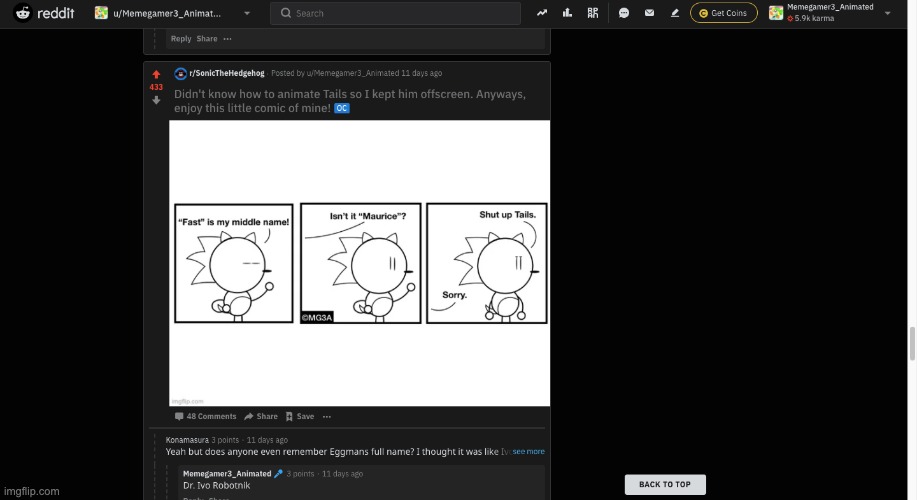Save the comic post
The width and height of the screenshot is (917, 500).
pyautogui.click(x=299, y=416)
